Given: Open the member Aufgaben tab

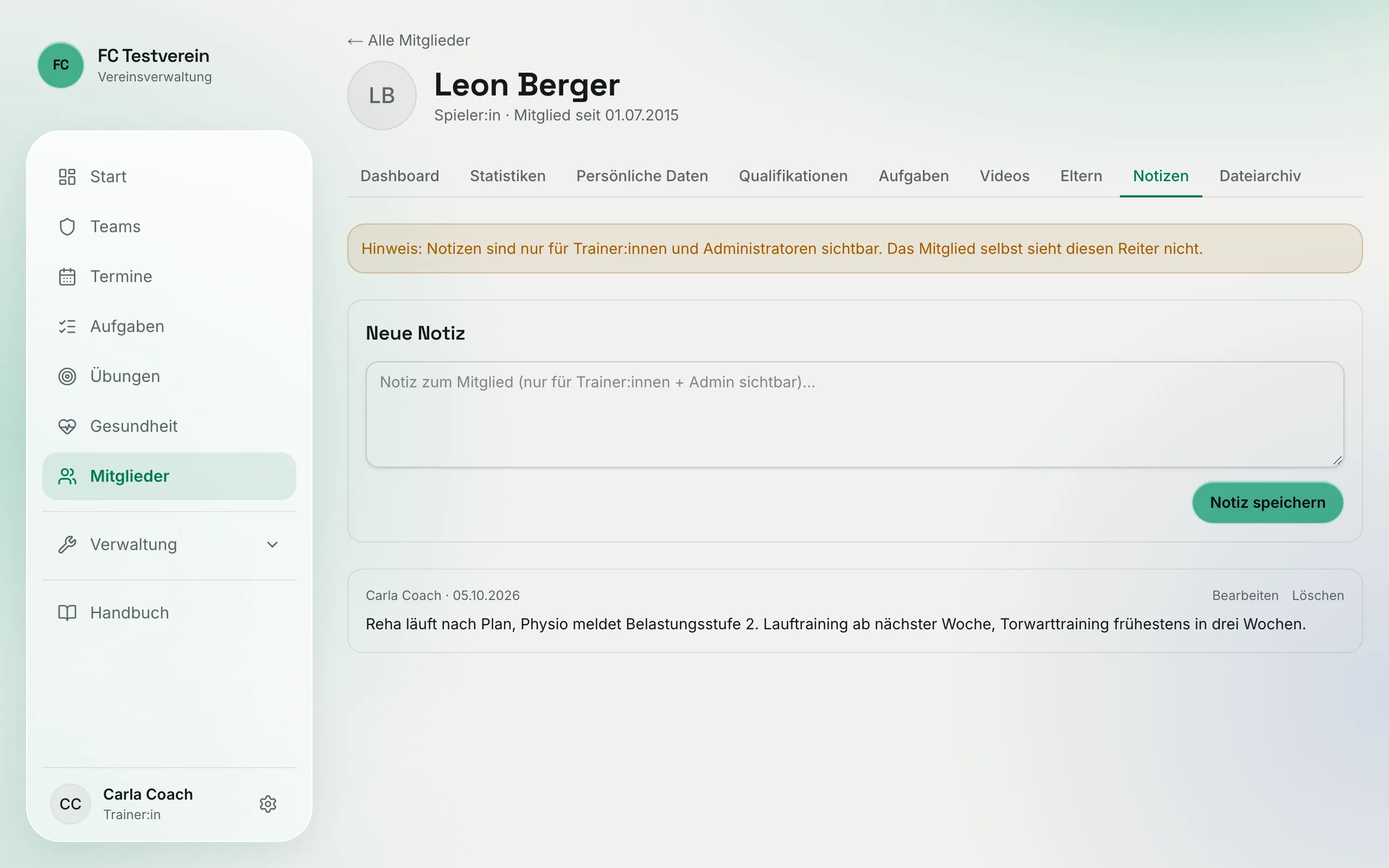Looking at the screenshot, I should pyautogui.click(x=914, y=176).
